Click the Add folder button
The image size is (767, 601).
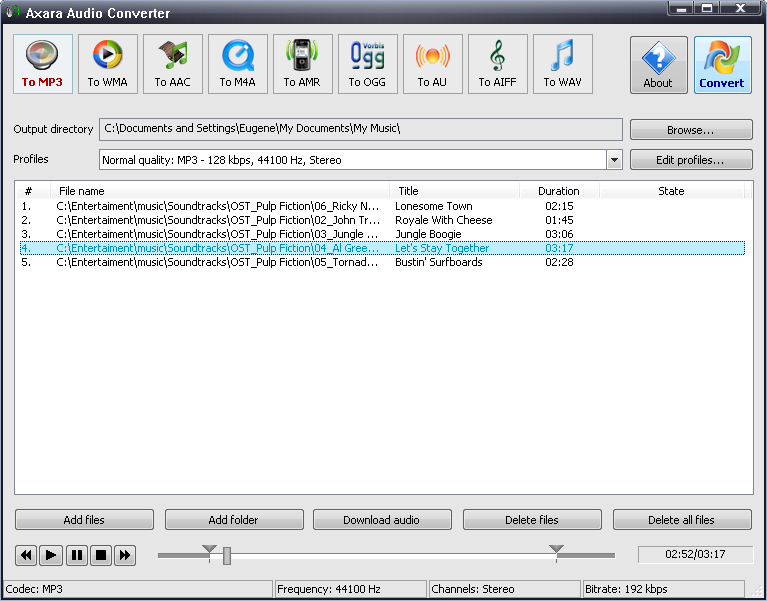click(234, 520)
